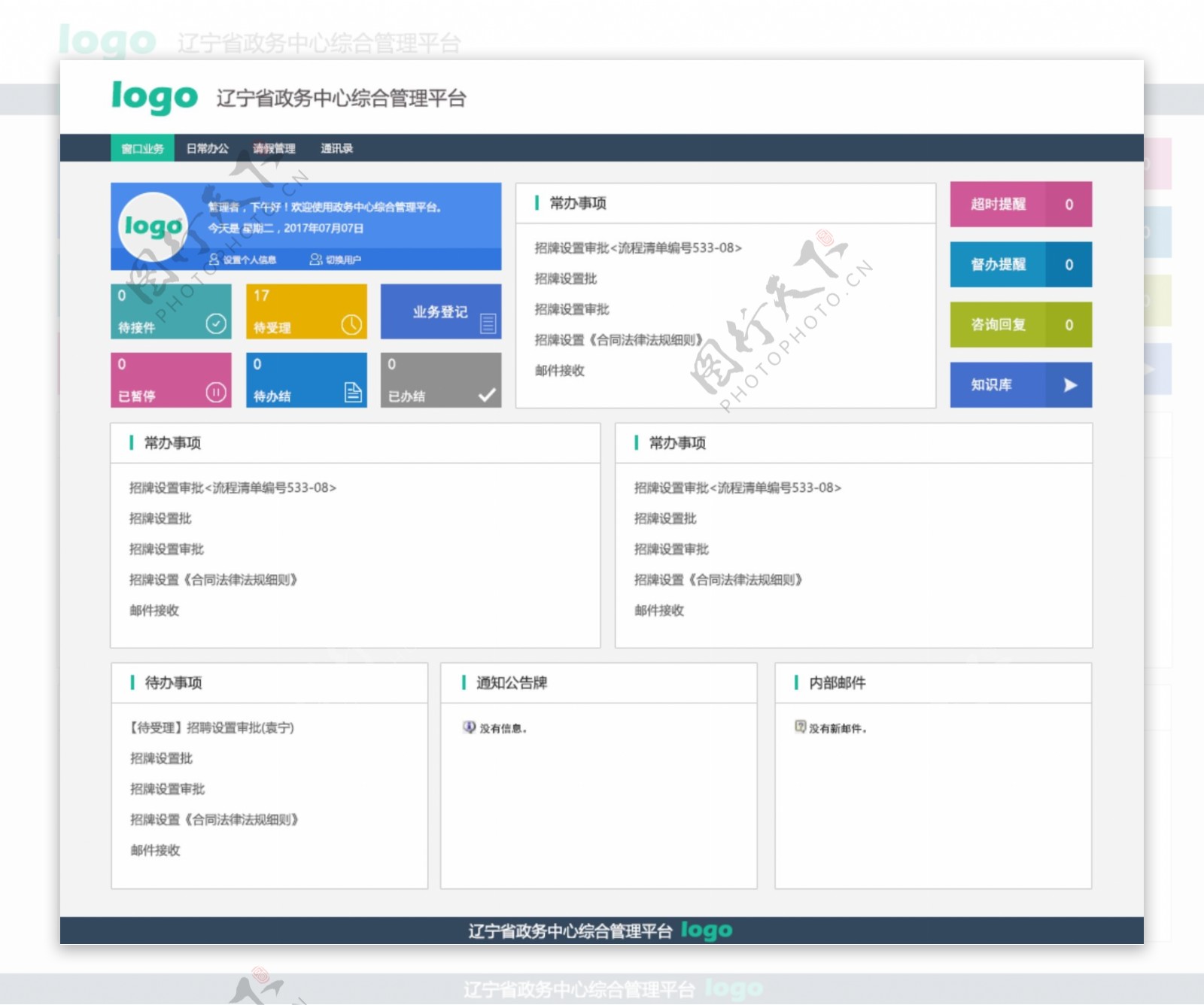This screenshot has height=1005, width=1204.
Task: Switch to the 日常办公 tab
Action: (x=207, y=148)
